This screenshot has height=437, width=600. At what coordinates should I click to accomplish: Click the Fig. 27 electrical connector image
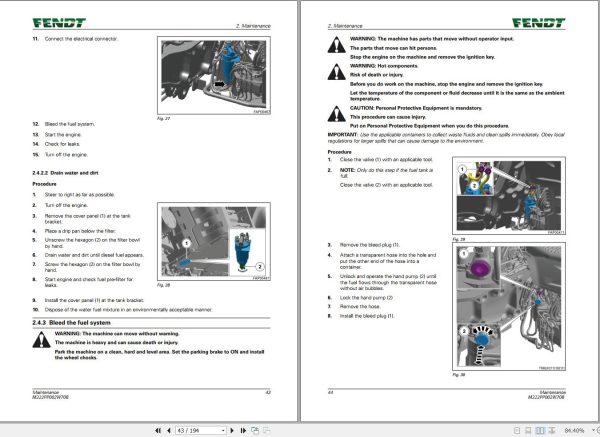214,75
